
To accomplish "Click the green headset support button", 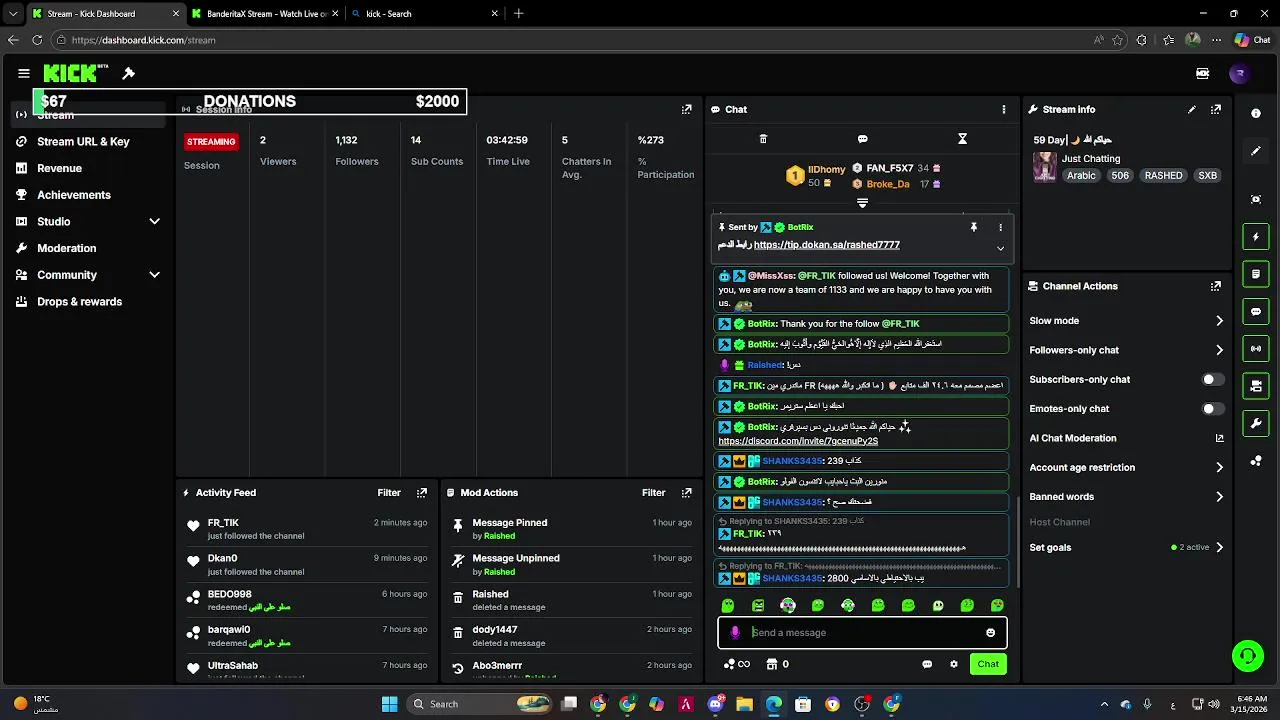I will tap(1247, 656).
